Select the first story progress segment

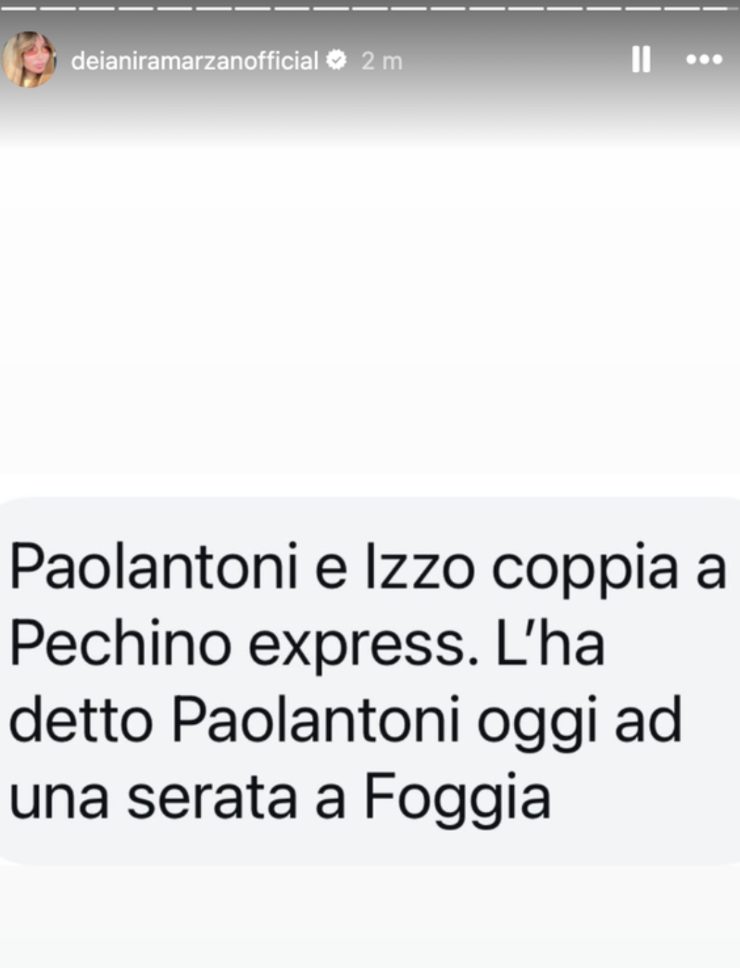19,9
